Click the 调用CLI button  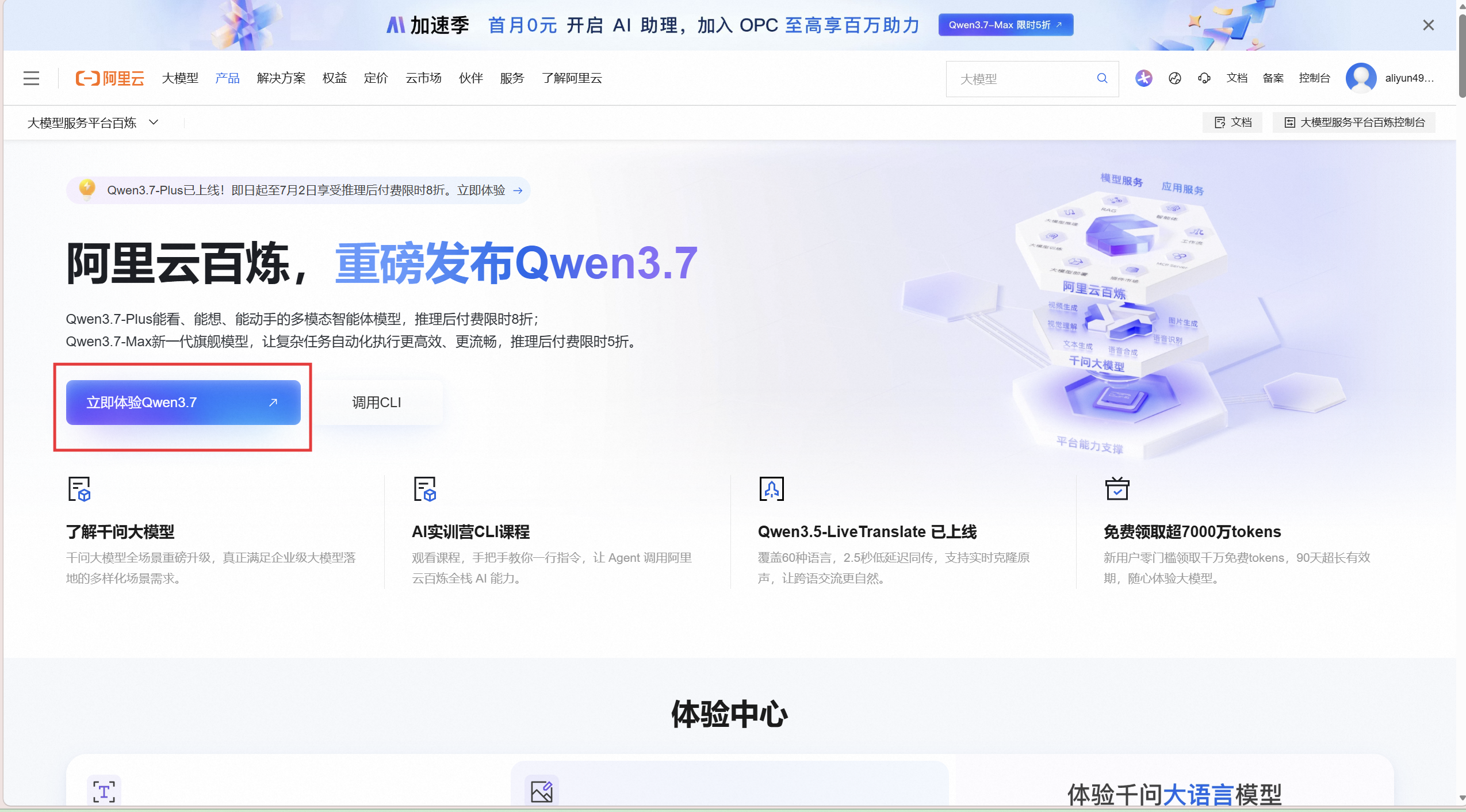click(x=377, y=403)
